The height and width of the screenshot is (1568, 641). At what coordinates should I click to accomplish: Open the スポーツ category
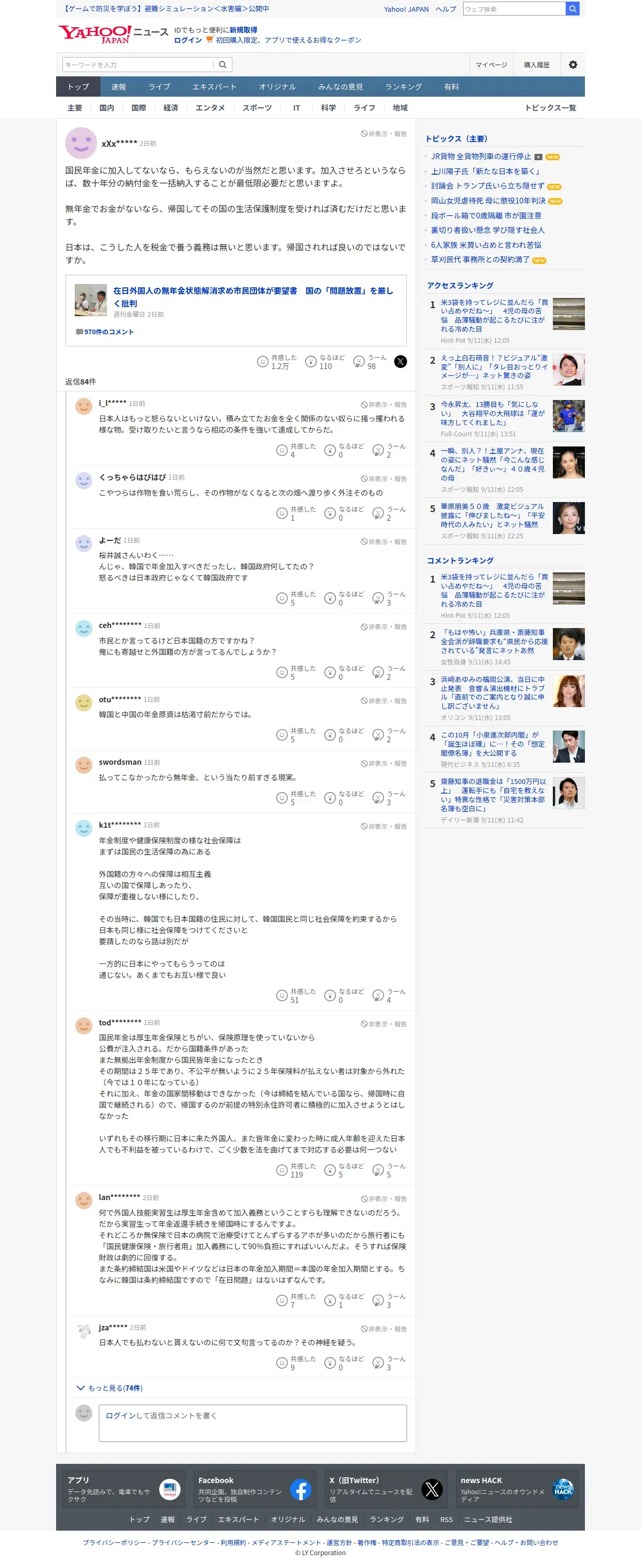click(257, 108)
